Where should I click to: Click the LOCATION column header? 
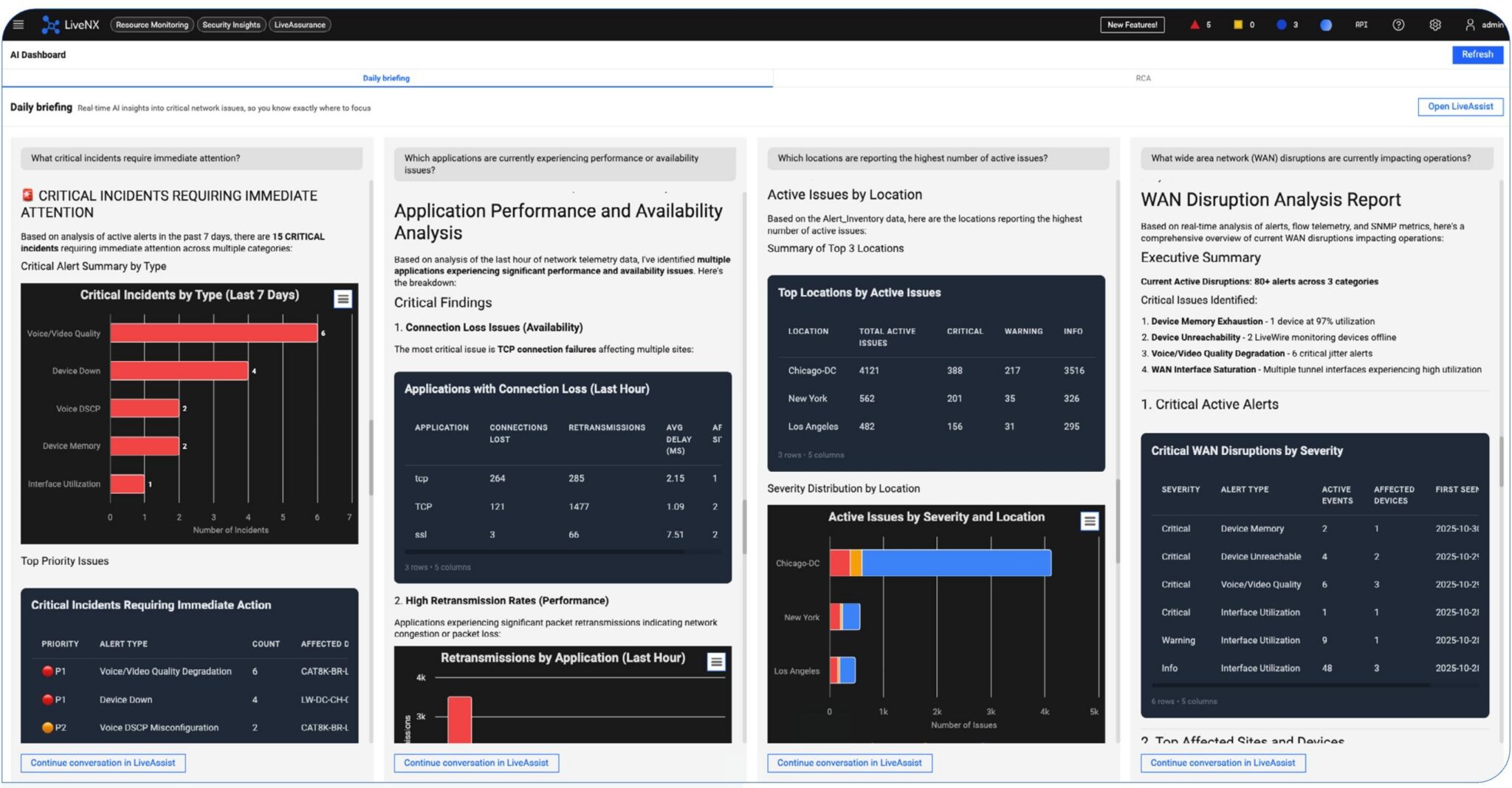pos(808,332)
